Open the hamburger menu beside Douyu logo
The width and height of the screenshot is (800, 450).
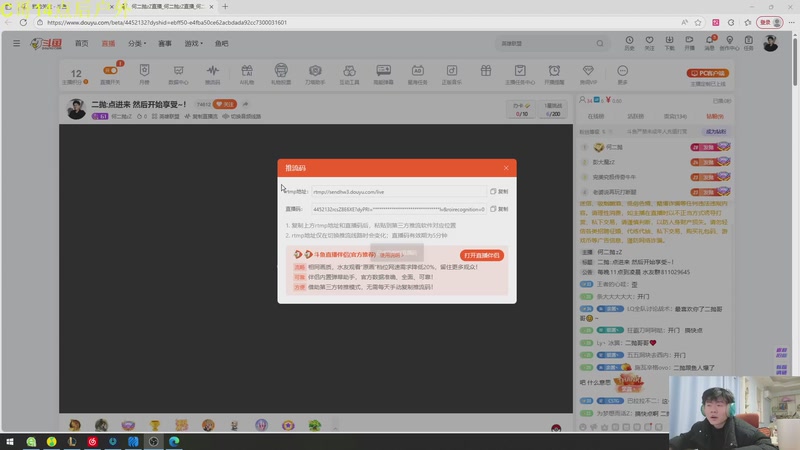[16, 43]
